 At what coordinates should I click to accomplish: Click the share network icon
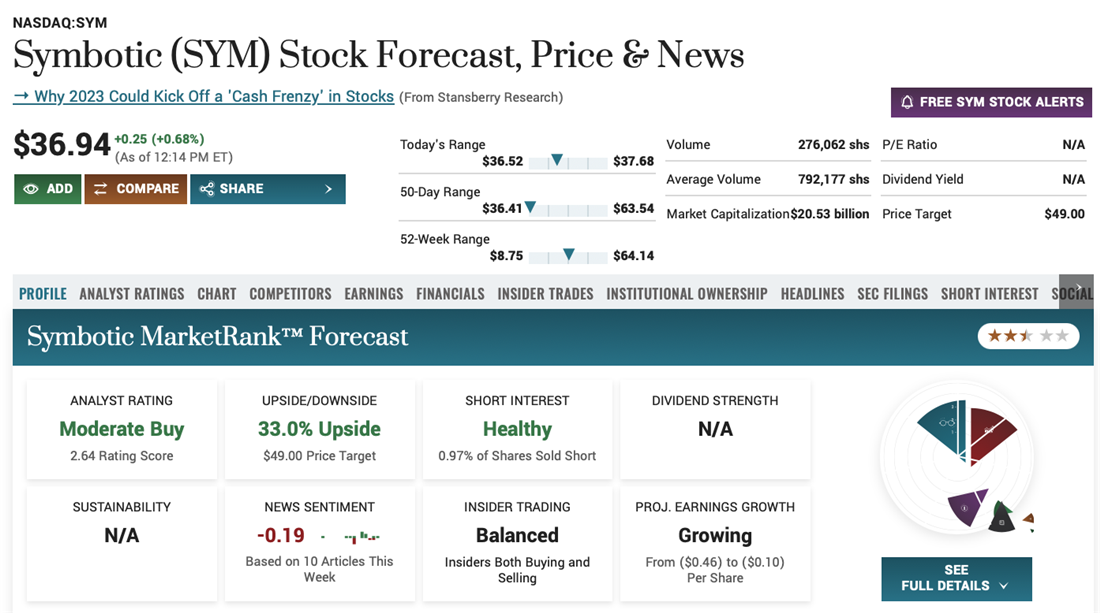point(207,189)
